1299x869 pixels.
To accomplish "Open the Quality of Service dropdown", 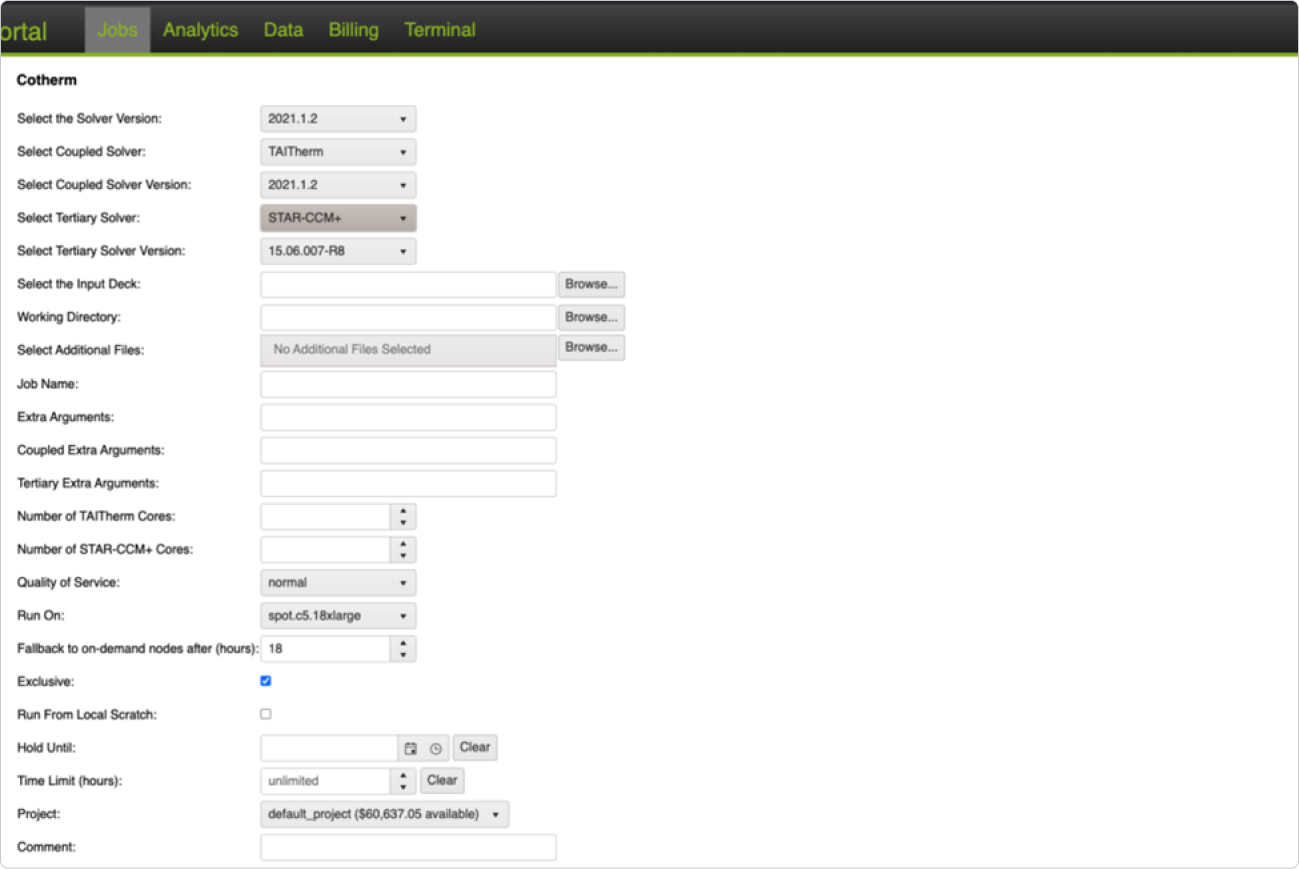I will (338, 582).
